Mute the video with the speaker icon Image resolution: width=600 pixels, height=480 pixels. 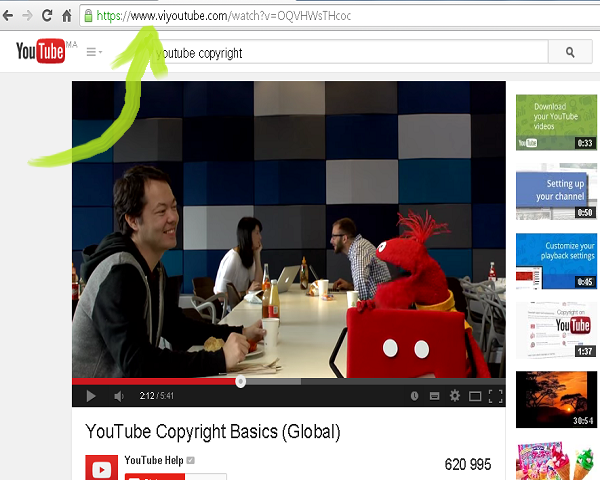[x=119, y=396]
